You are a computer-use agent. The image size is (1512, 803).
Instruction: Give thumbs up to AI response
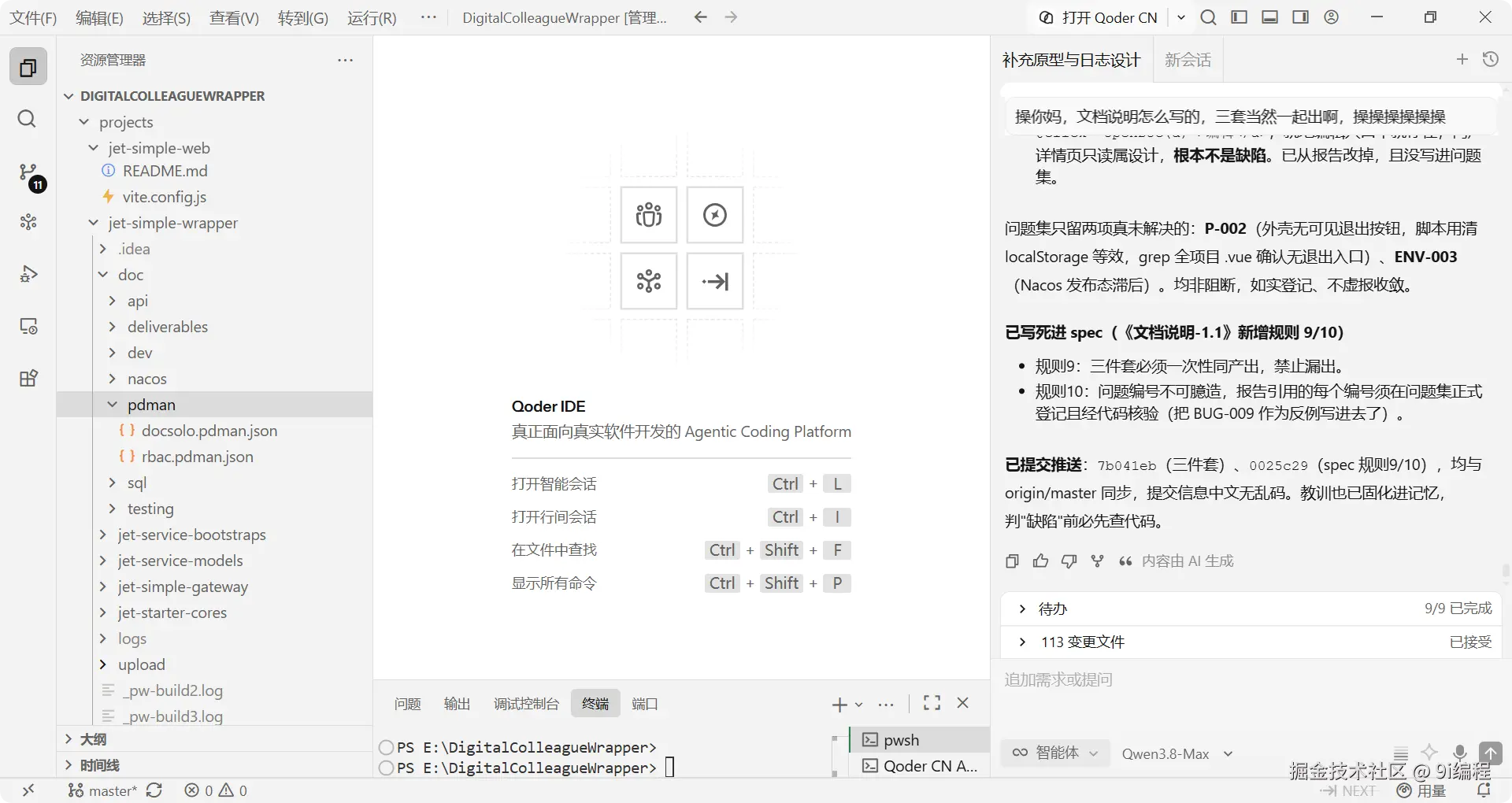[1040, 561]
